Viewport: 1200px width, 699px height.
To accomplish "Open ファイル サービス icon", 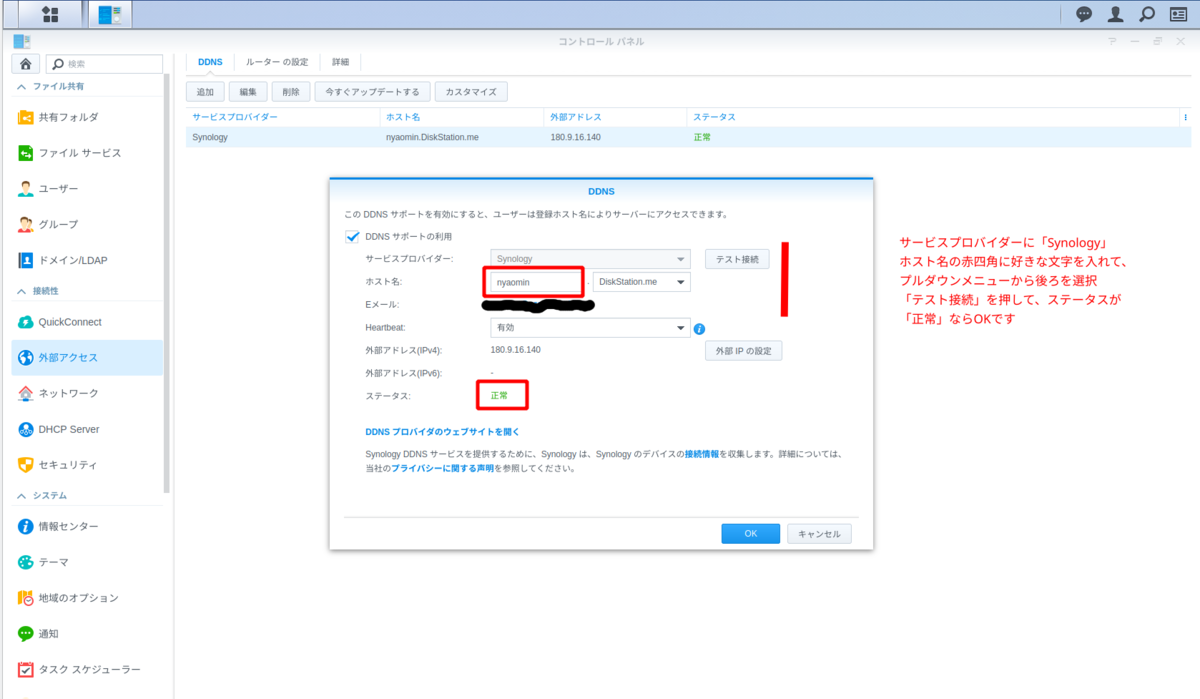I will tap(26, 153).
